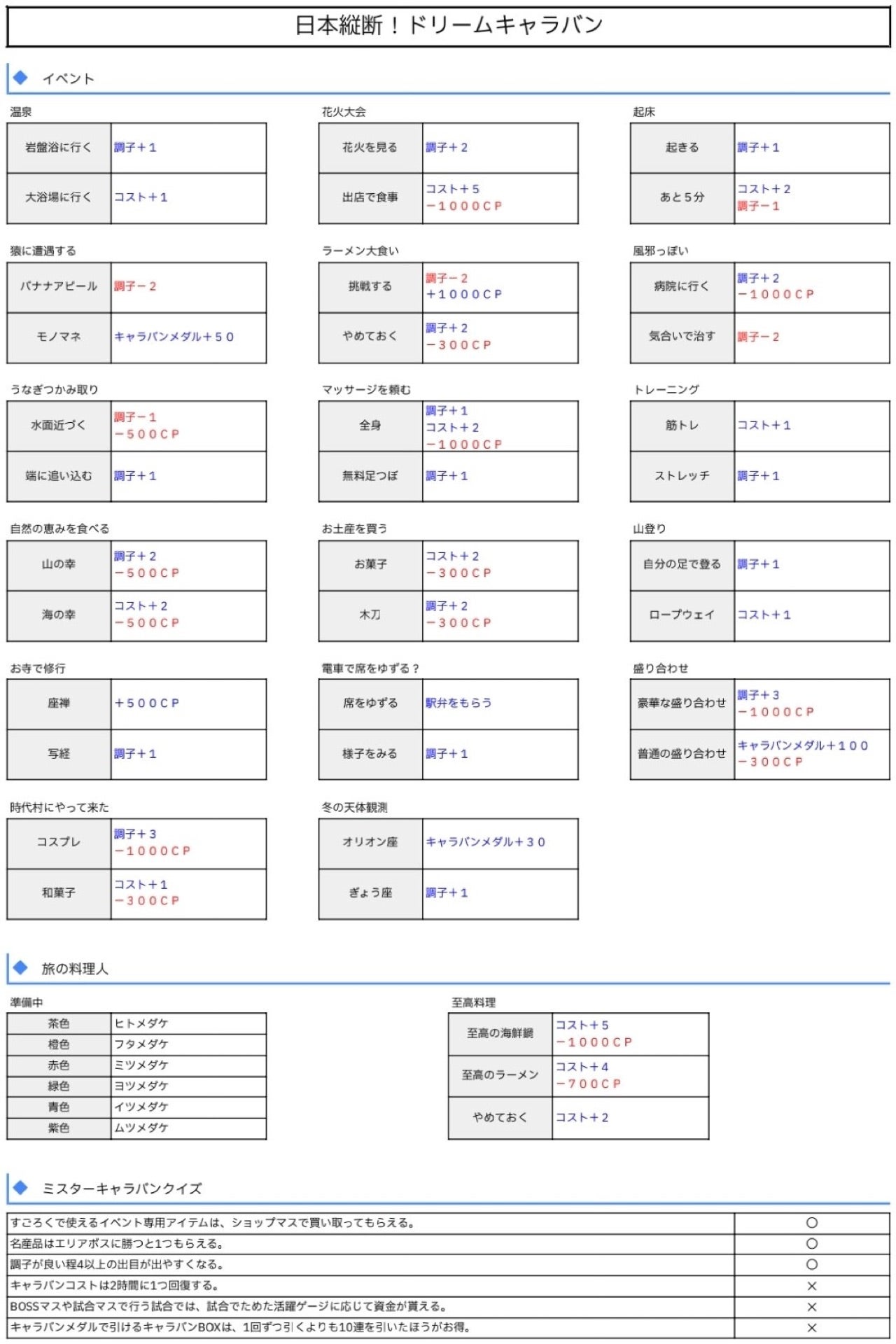Click the 気合いで治す cell

[682, 337]
